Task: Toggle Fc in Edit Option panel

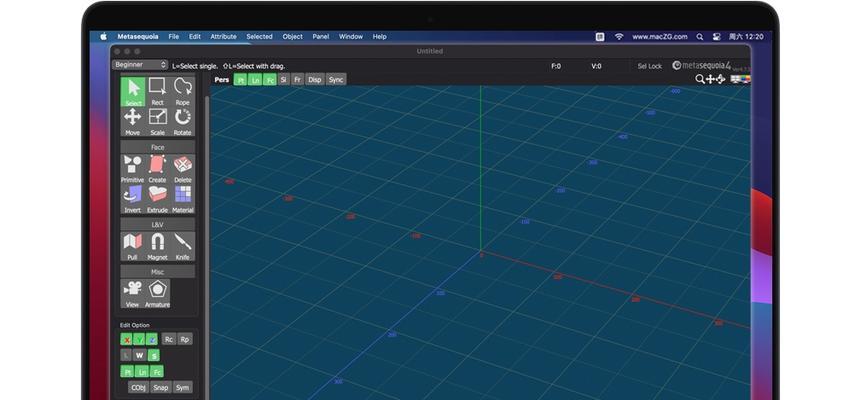Action: tap(157, 372)
